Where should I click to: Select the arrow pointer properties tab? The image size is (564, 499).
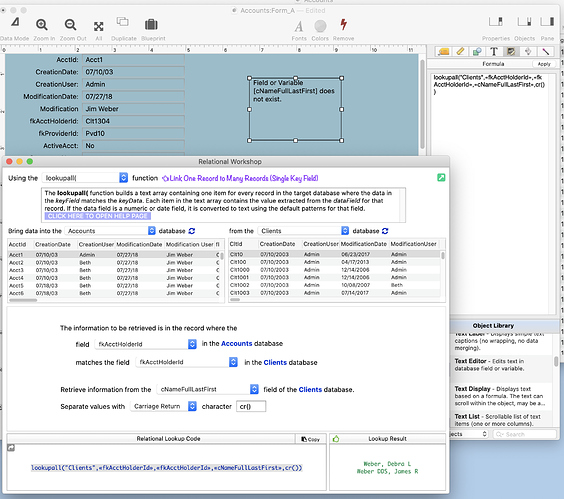[528, 51]
